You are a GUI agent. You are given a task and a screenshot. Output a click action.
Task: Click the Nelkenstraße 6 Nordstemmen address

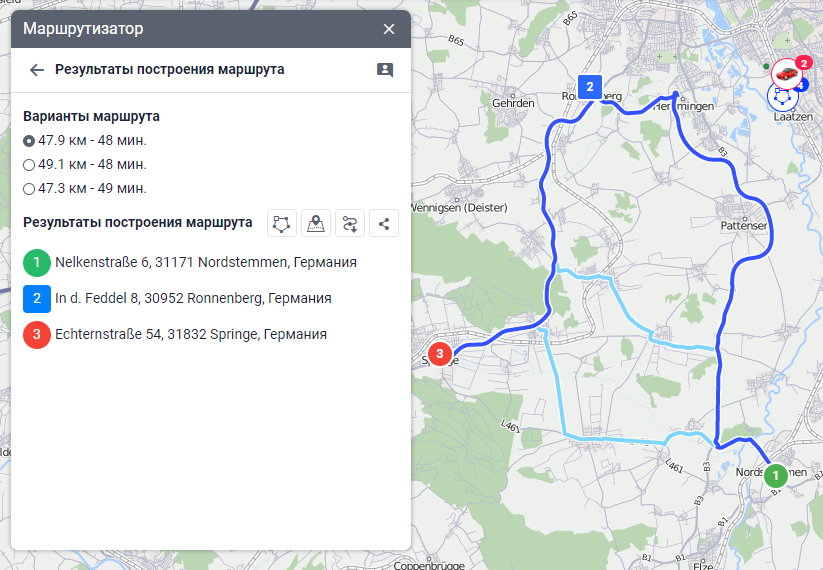[206, 263]
